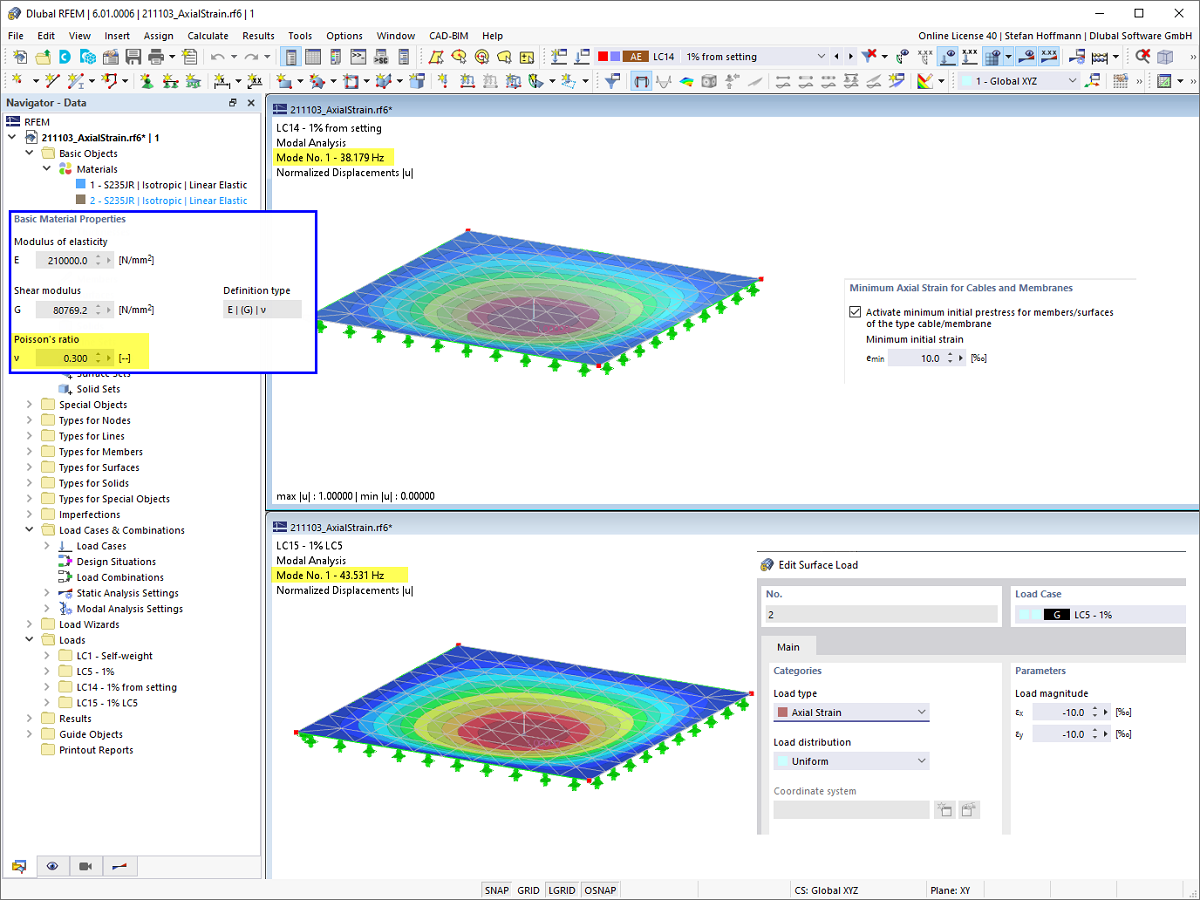Click the result colors palette icon
Viewport: 1200px width, 900px height.
tap(925, 81)
